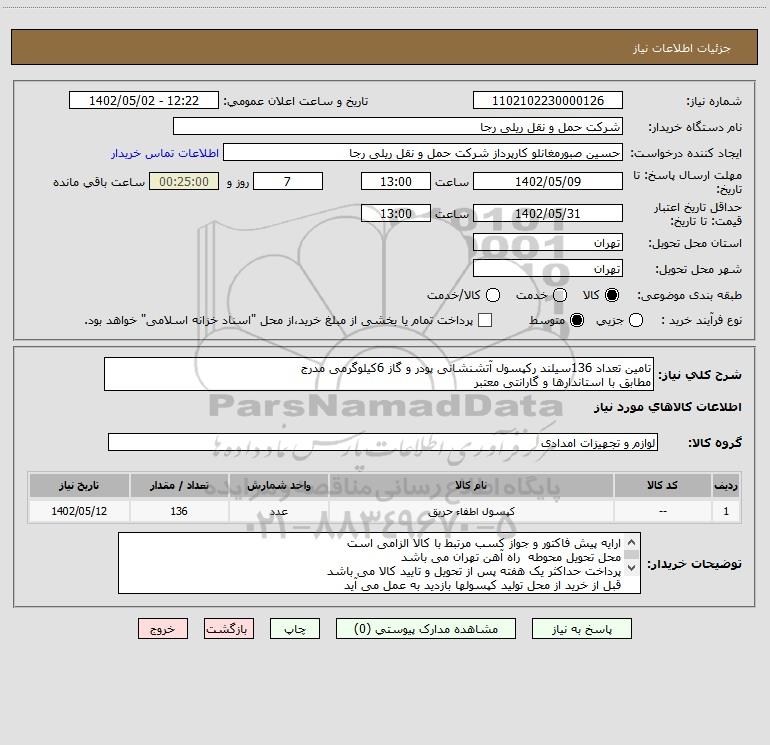Image resolution: width=770 pixels, height=745 pixels.
Task: Click the بازگشت back button
Action: point(229,629)
